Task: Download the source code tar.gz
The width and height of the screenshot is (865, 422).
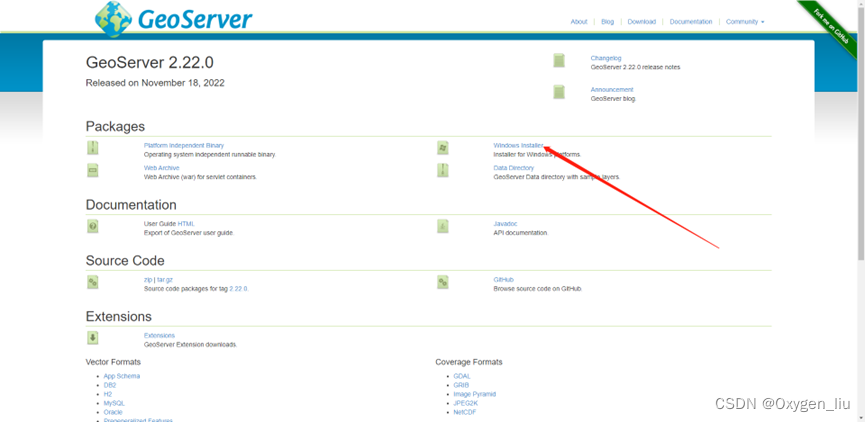Action: (165, 280)
